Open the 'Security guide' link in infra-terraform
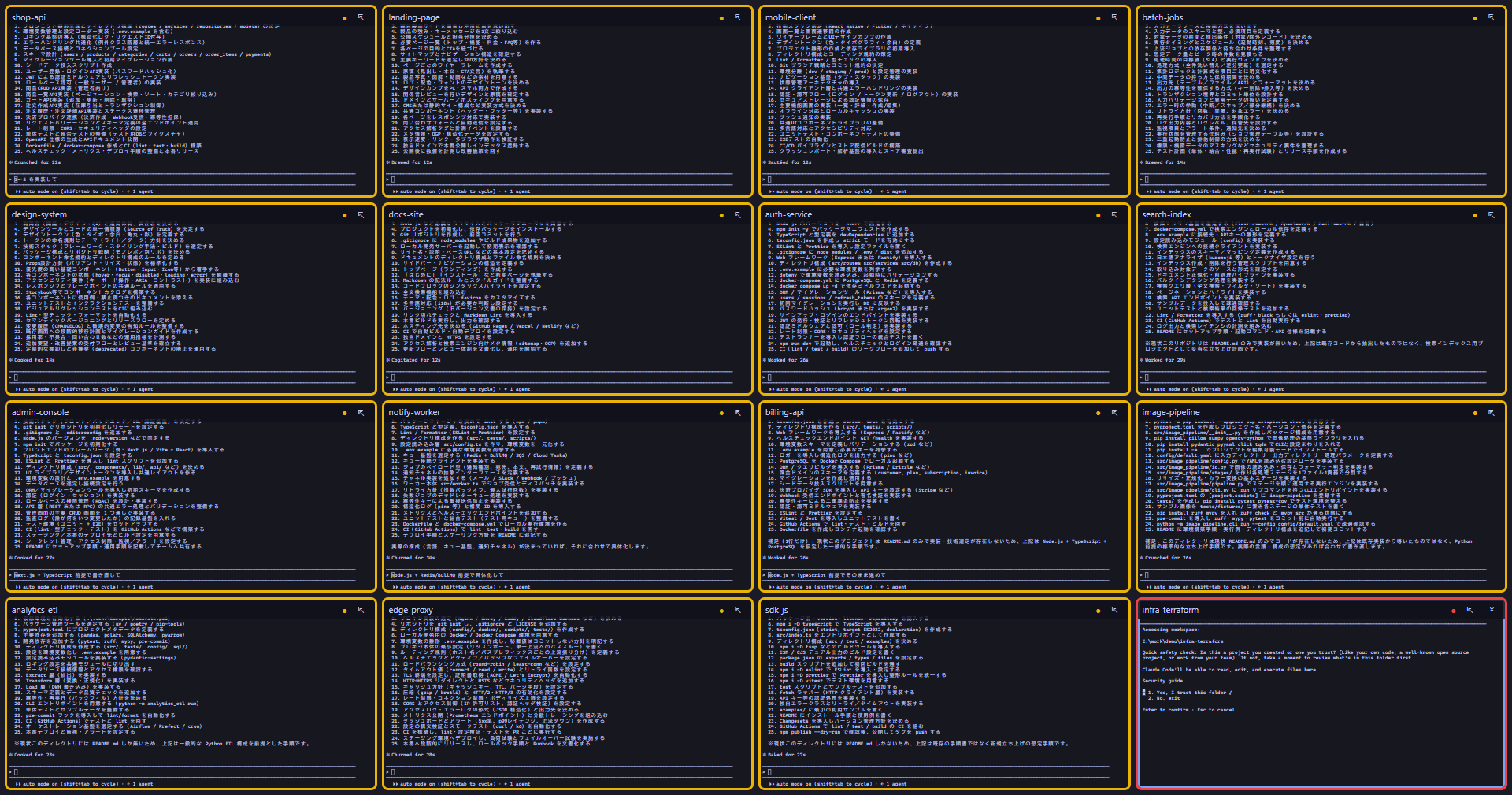1512x795 pixels. 1162,681
